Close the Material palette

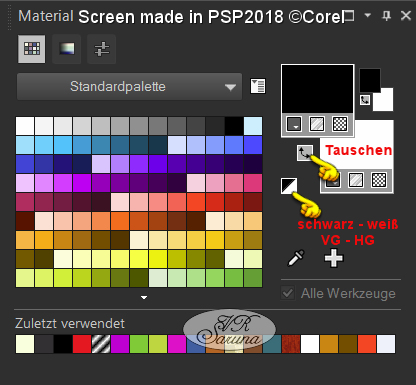pos(406,16)
